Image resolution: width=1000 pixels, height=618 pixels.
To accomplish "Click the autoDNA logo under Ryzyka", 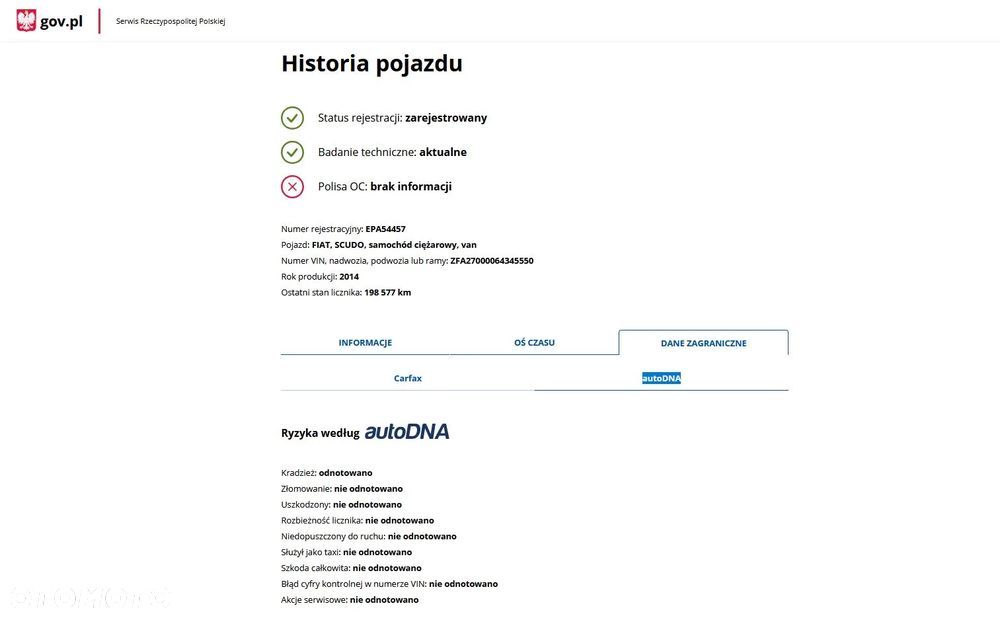I will (406, 432).
